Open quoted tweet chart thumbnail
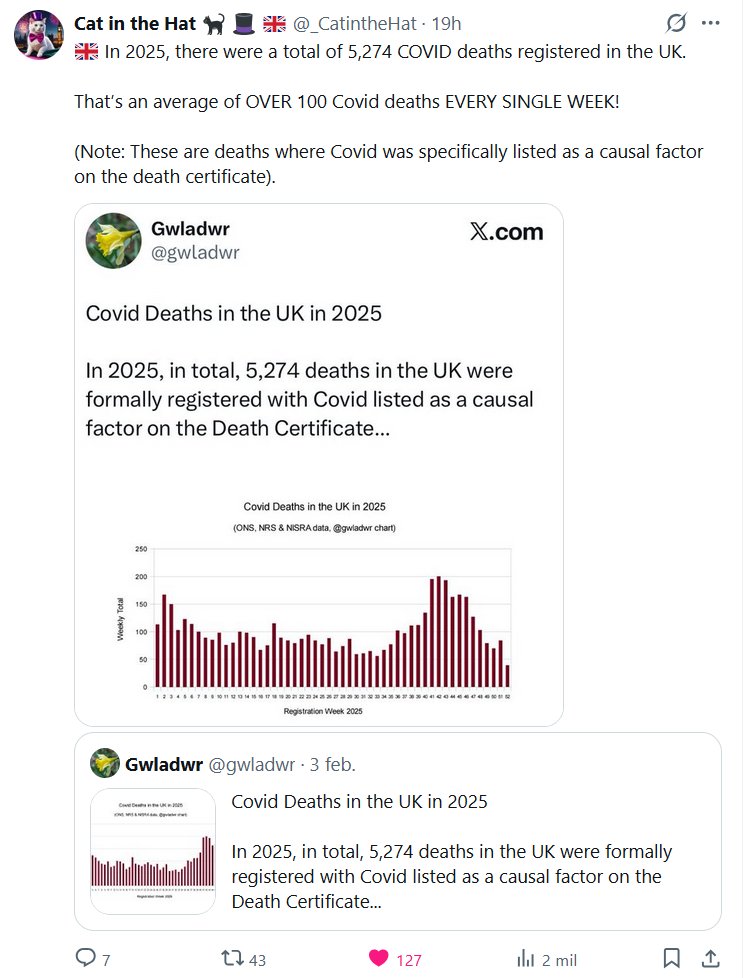The image size is (756, 978). (153, 851)
